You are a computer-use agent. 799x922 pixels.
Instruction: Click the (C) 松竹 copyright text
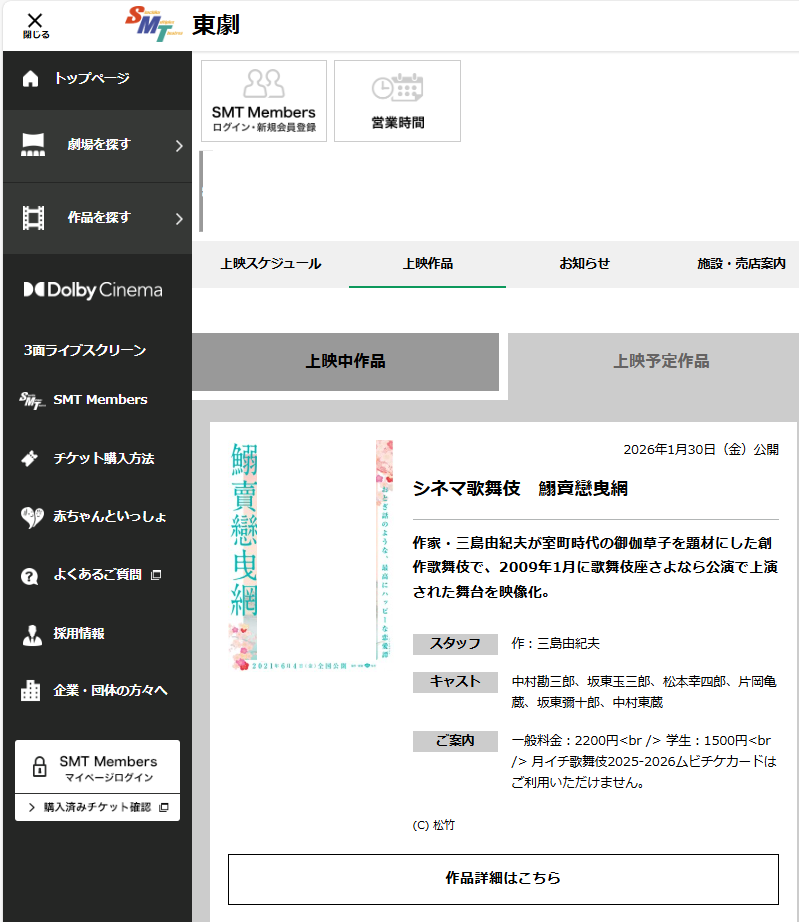[434, 826]
